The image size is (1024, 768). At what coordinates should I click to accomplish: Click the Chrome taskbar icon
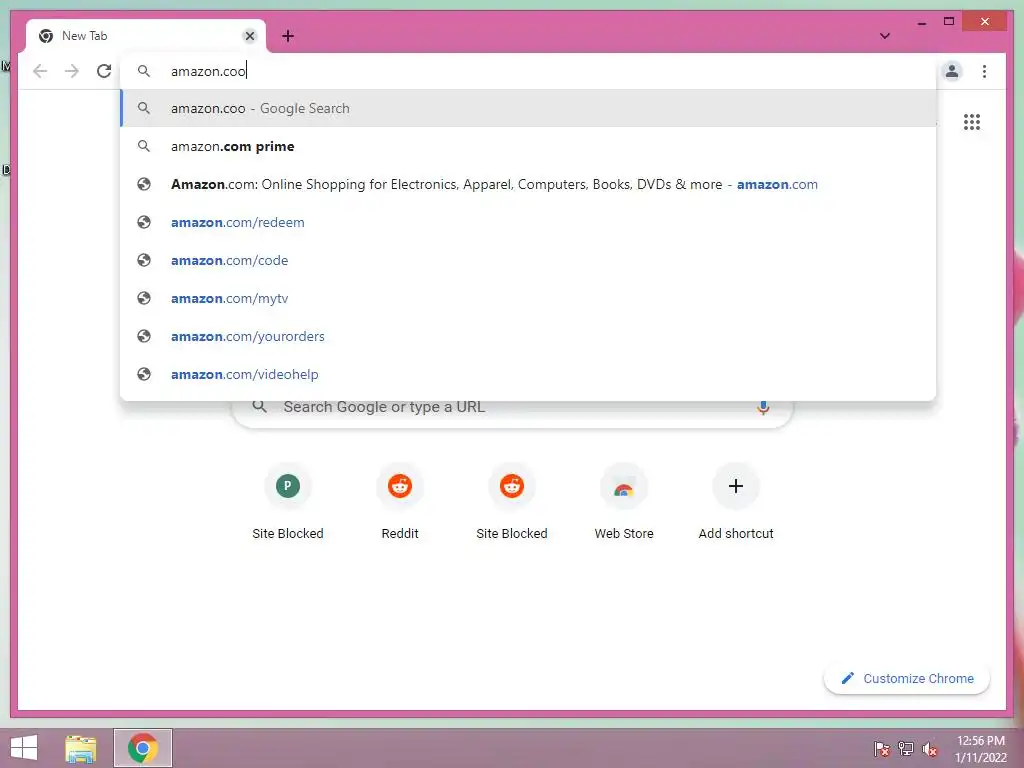tap(143, 748)
